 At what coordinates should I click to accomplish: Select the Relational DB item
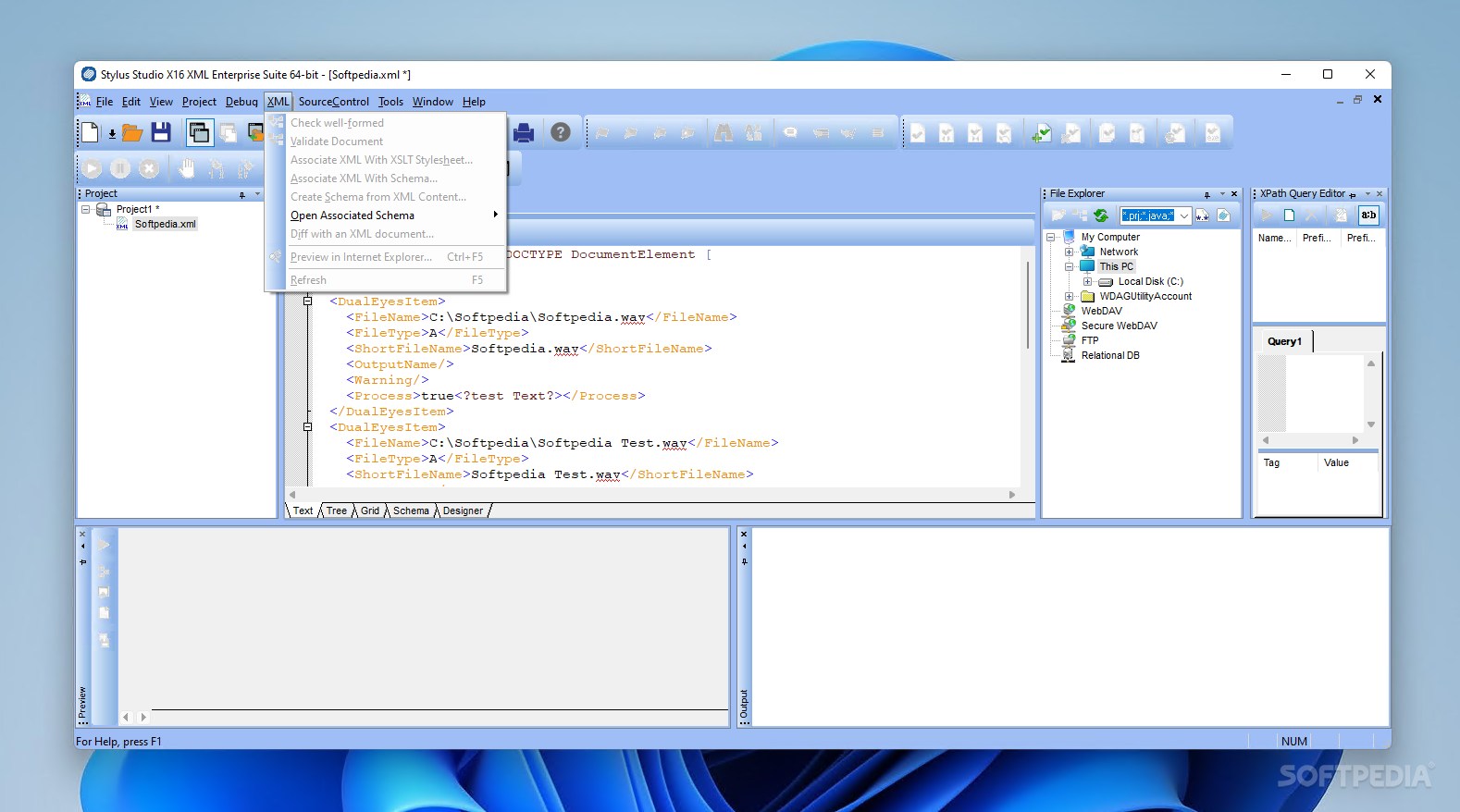1110,355
